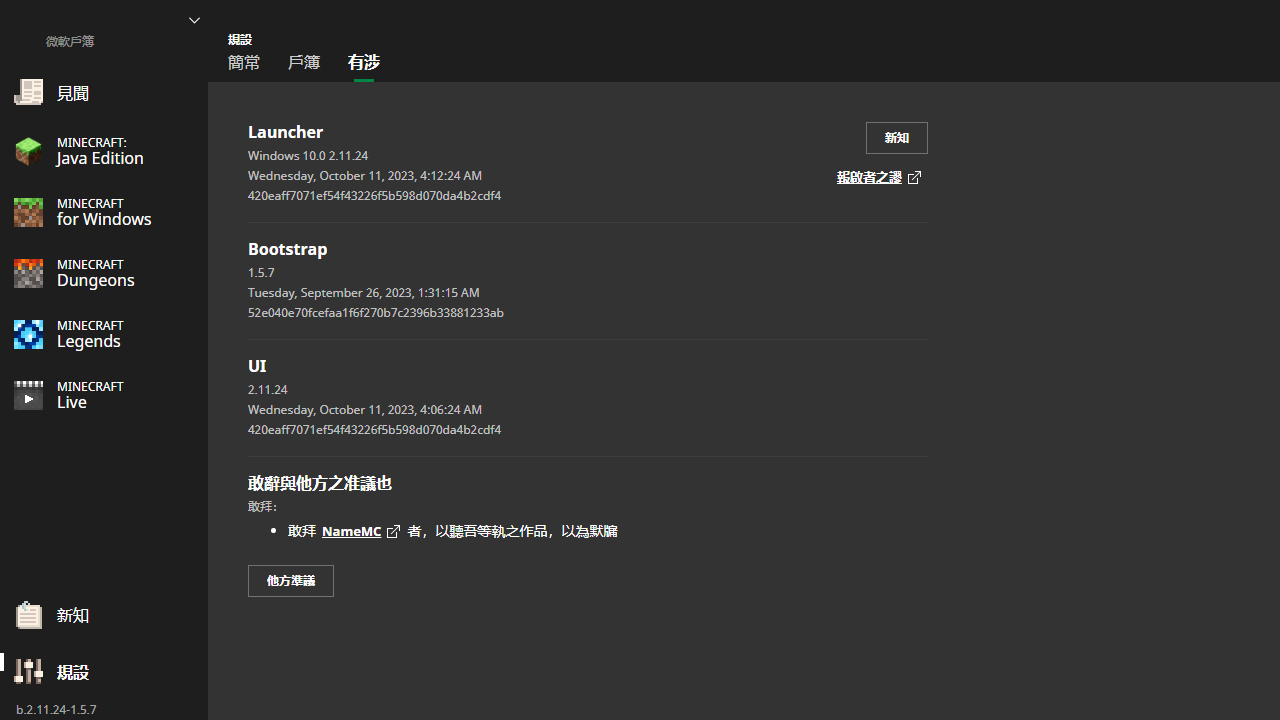This screenshot has width=1280, height=720.
Task: Open the Minecraft Dungeons icon
Action: pos(28,273)
